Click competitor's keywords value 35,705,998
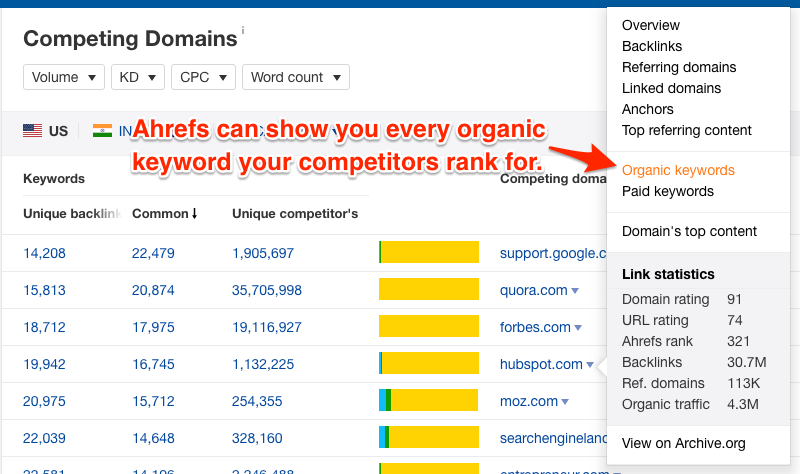Image resolution: width=800 pixels, height=474 pixels. [267, 290]
